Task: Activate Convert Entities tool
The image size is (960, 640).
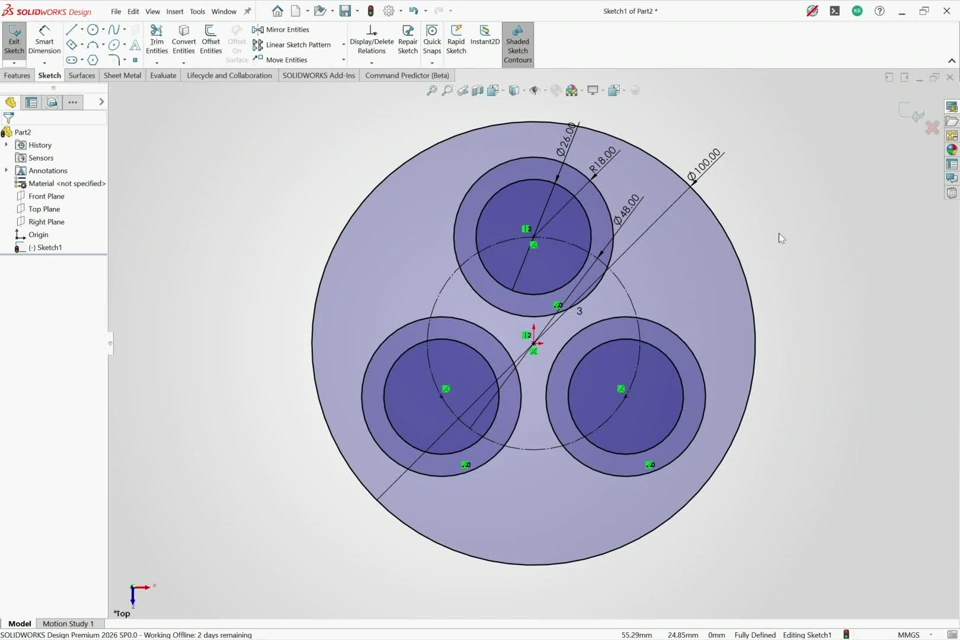Action: [x=184, y=40]
